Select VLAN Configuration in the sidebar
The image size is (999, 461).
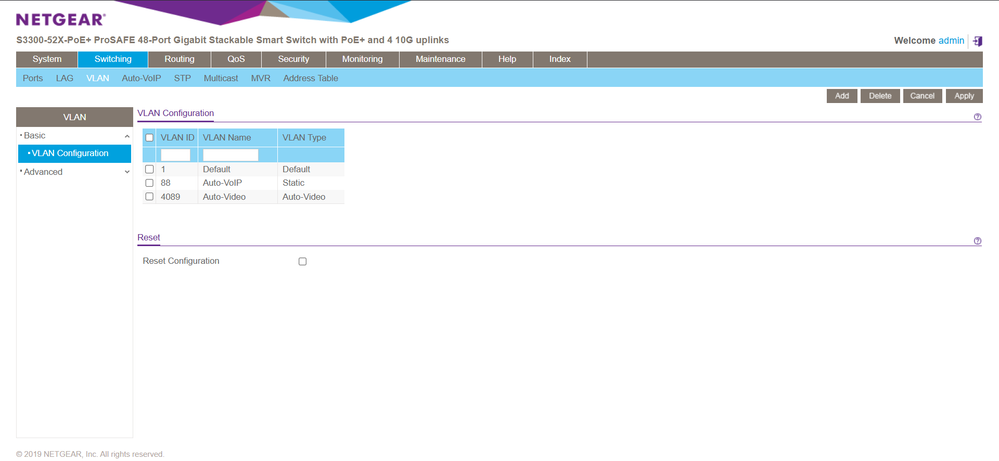pyautogui.click(x=75, y=153)
